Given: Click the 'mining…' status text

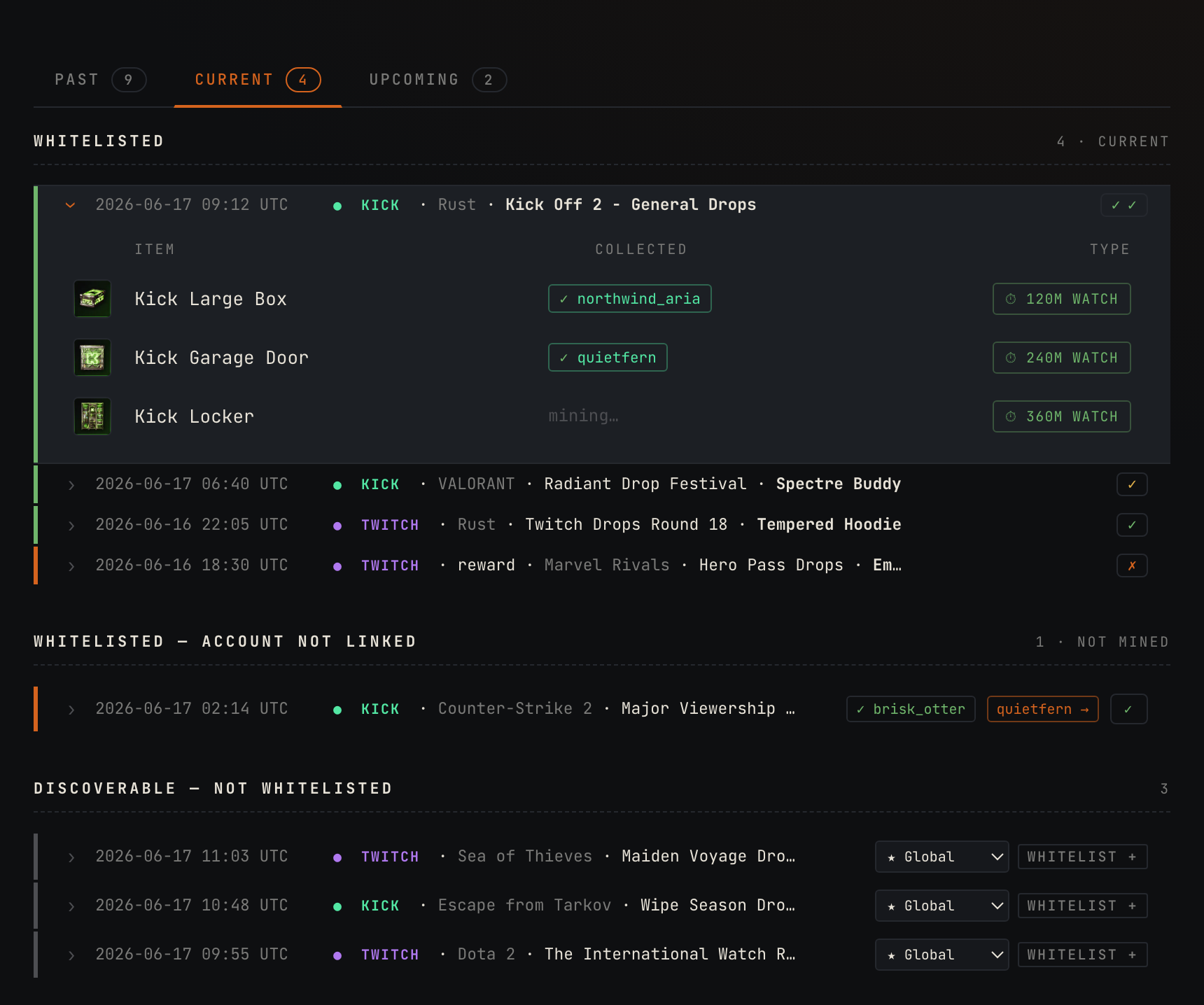Looking at the screenshot, I should pos(583,416).
